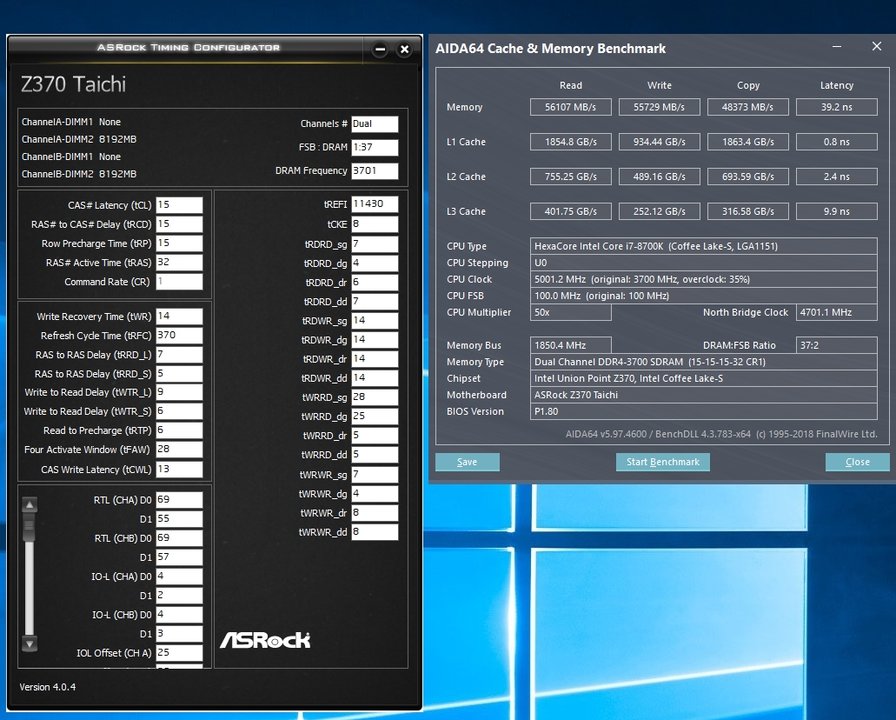Close the ASRock Timing Configurator window

pos(405,50)
